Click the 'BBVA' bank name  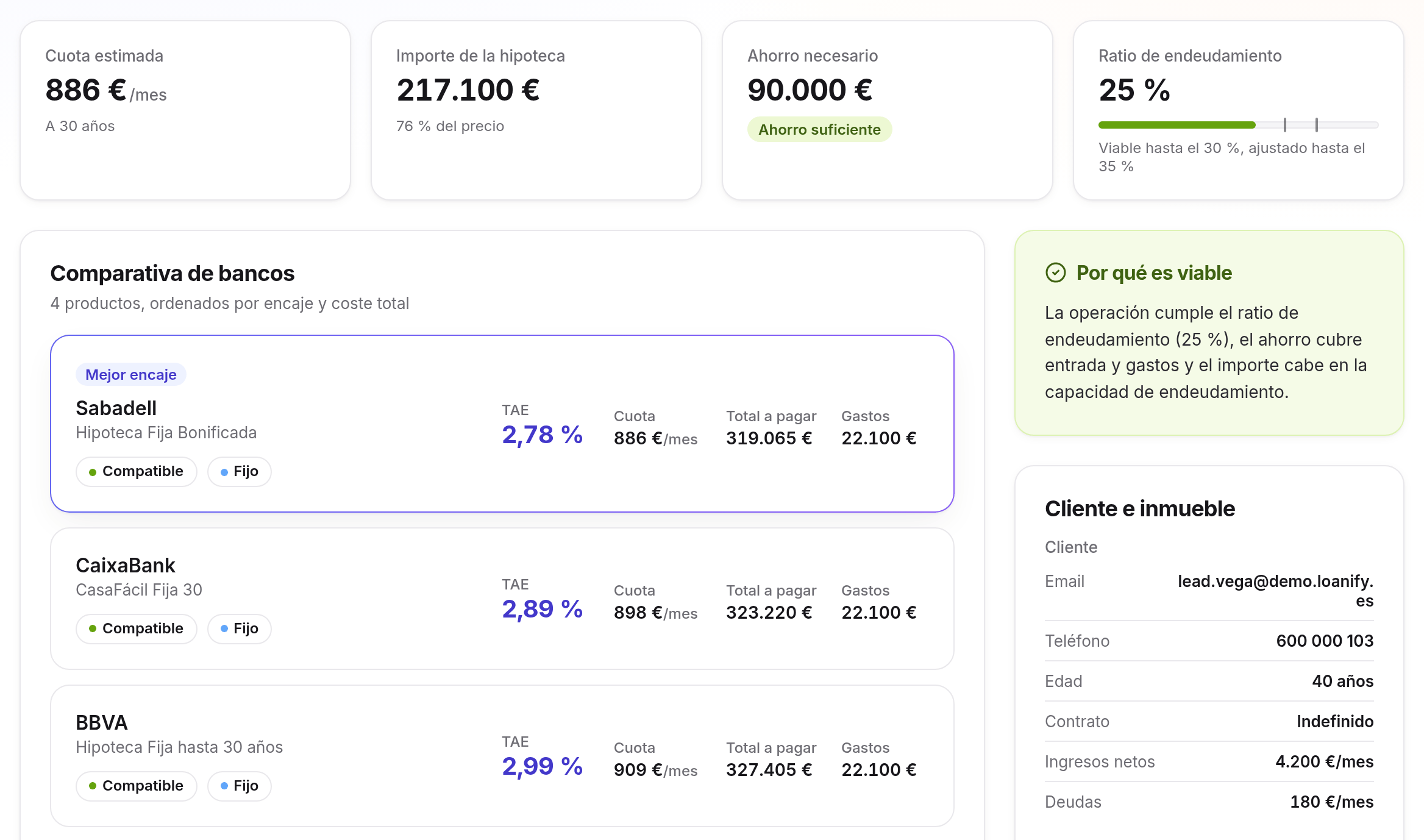102,722
